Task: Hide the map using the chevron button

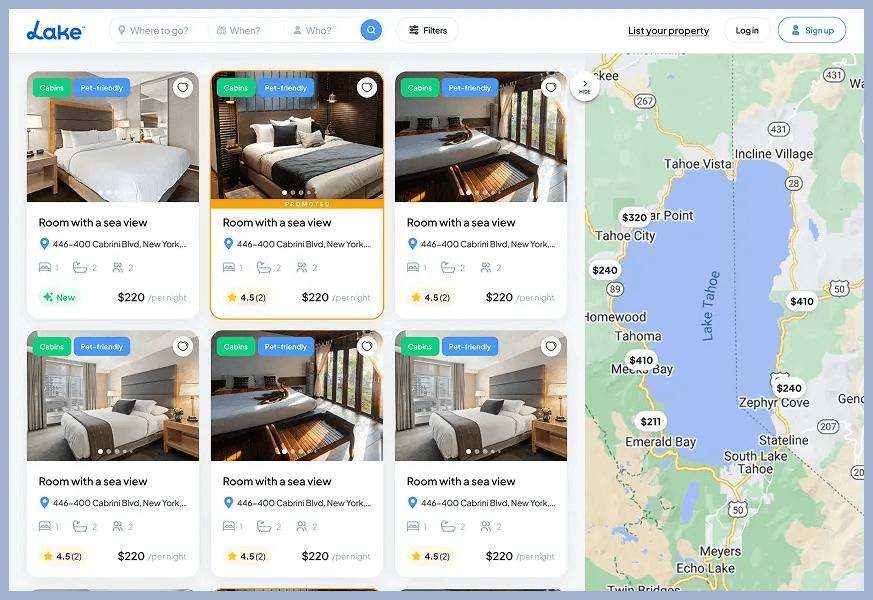Action: click(585, 87)
